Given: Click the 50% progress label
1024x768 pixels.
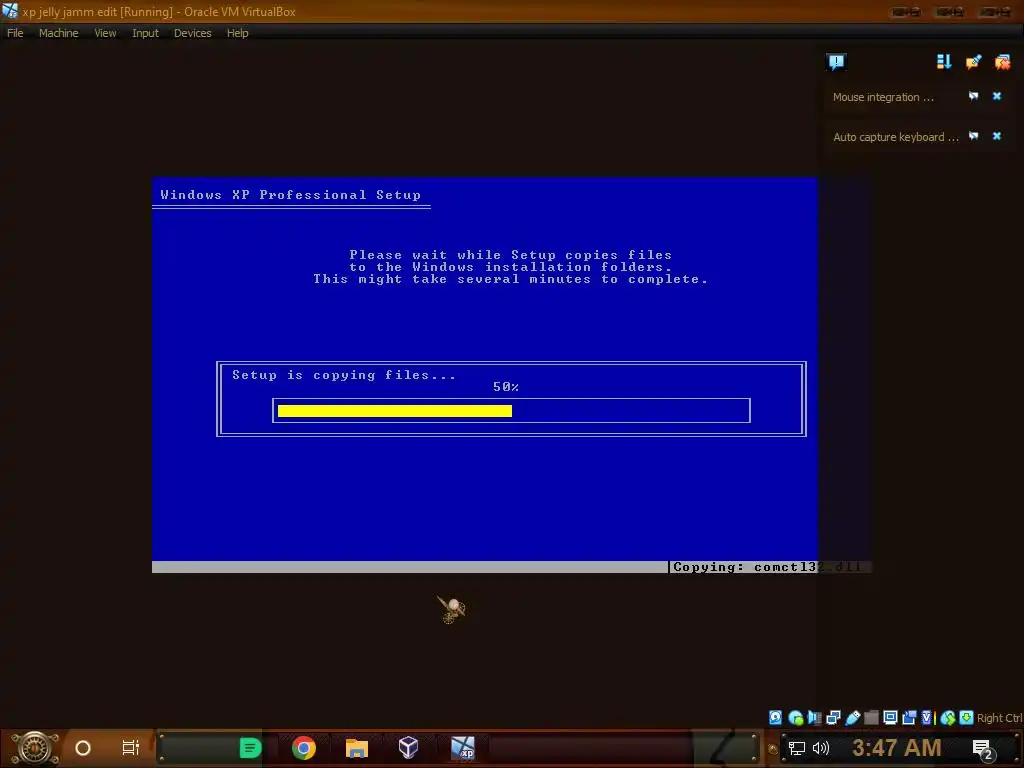Looking at the screenshot, I should [x=506, y=387].
